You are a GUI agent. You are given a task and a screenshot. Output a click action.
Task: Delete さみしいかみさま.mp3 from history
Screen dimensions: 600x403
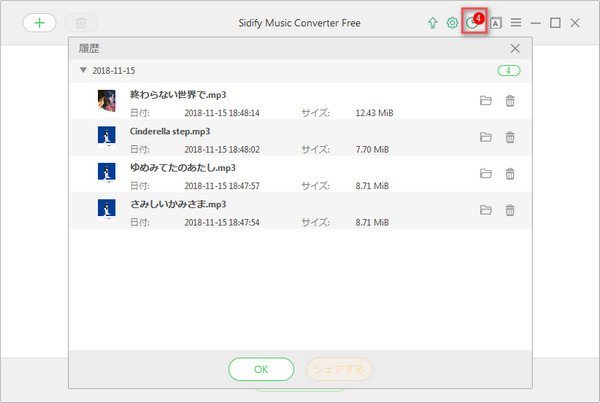click(x=510, y=210)
